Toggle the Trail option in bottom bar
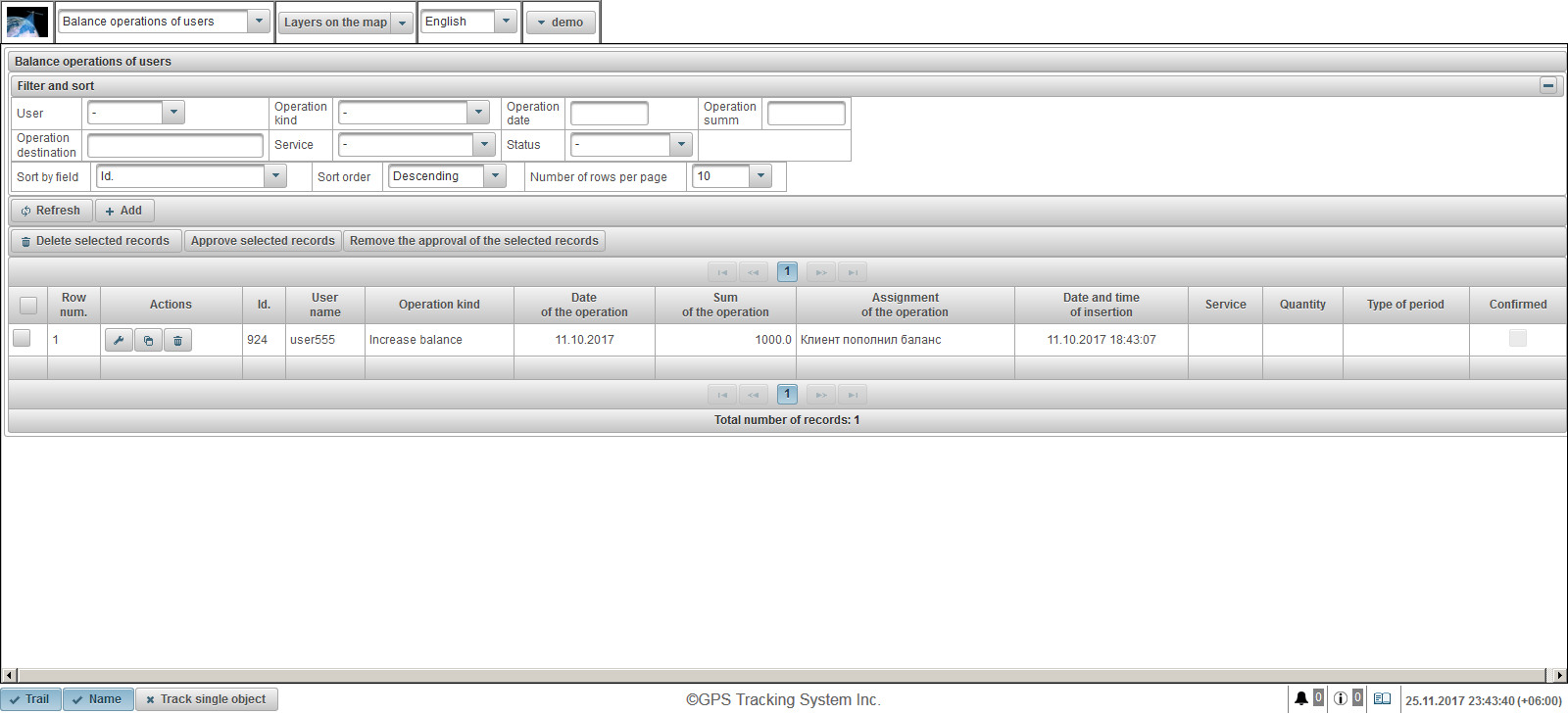The image size is (1568, 715). click(x=30, y=699)
